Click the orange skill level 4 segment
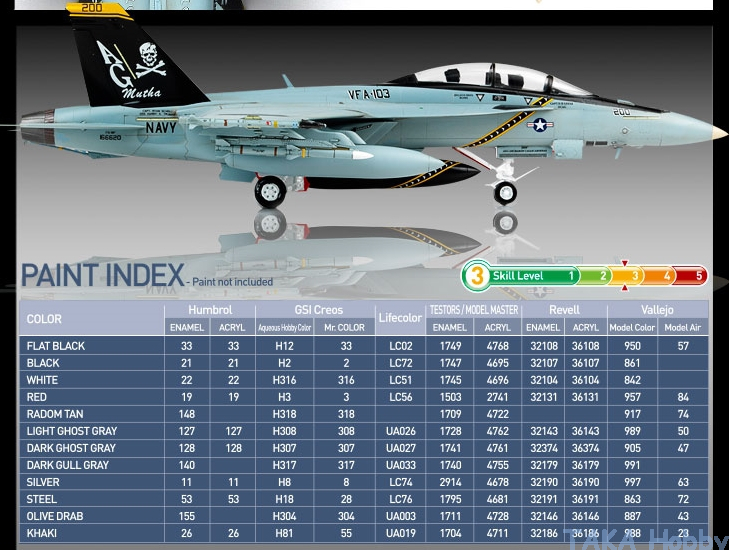 click(x=660, y=276)
